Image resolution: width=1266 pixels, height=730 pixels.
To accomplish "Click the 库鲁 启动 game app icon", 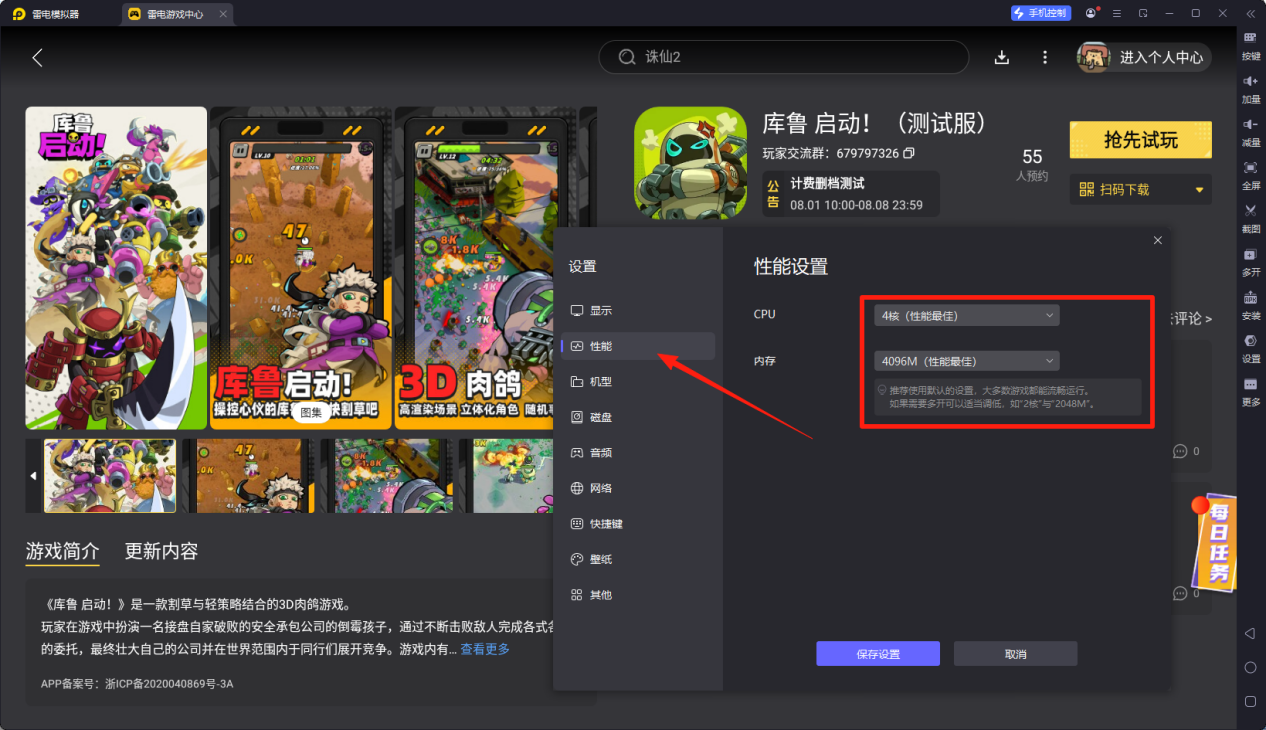I will pyautogui.click(x=690, y=163).
